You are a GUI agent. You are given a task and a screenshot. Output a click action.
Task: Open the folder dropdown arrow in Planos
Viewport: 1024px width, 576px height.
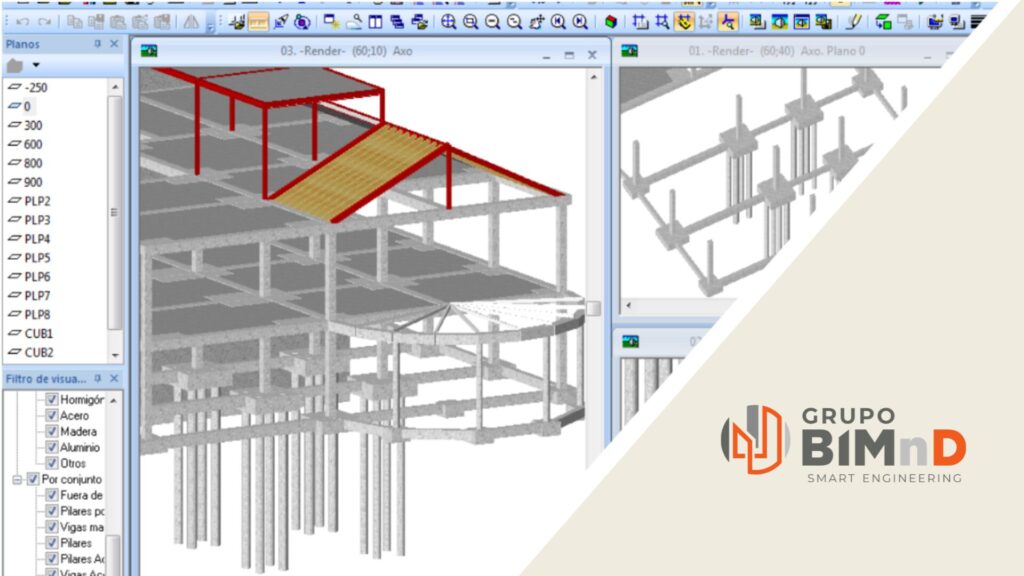[36, 65]
